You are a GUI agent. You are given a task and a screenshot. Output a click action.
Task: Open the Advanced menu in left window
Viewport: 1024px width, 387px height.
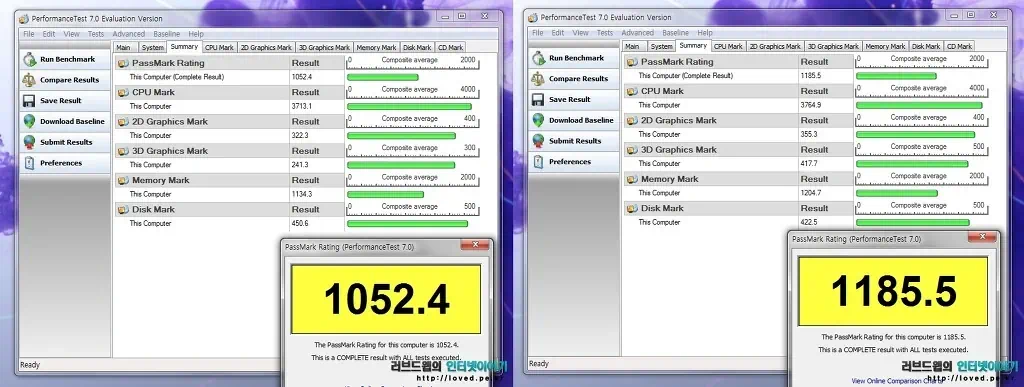pos(129,34)
